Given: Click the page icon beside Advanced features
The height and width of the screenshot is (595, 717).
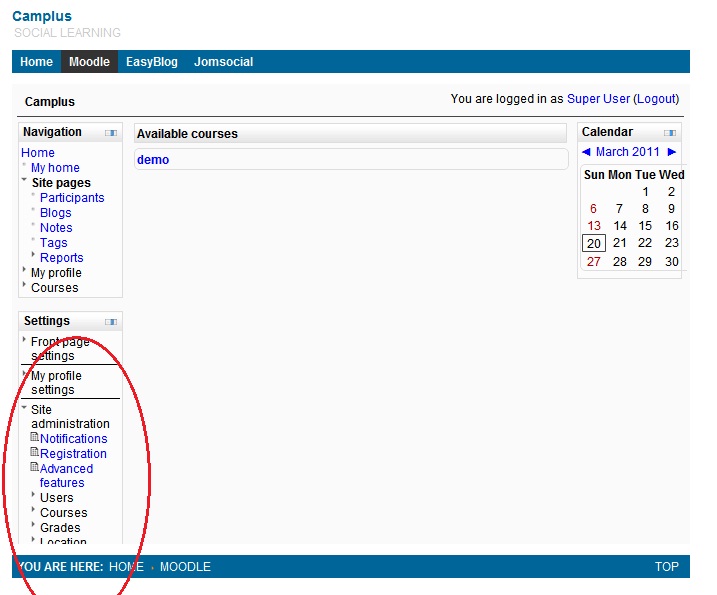Looking at the screenshot, I should click(x=35, y=468).
